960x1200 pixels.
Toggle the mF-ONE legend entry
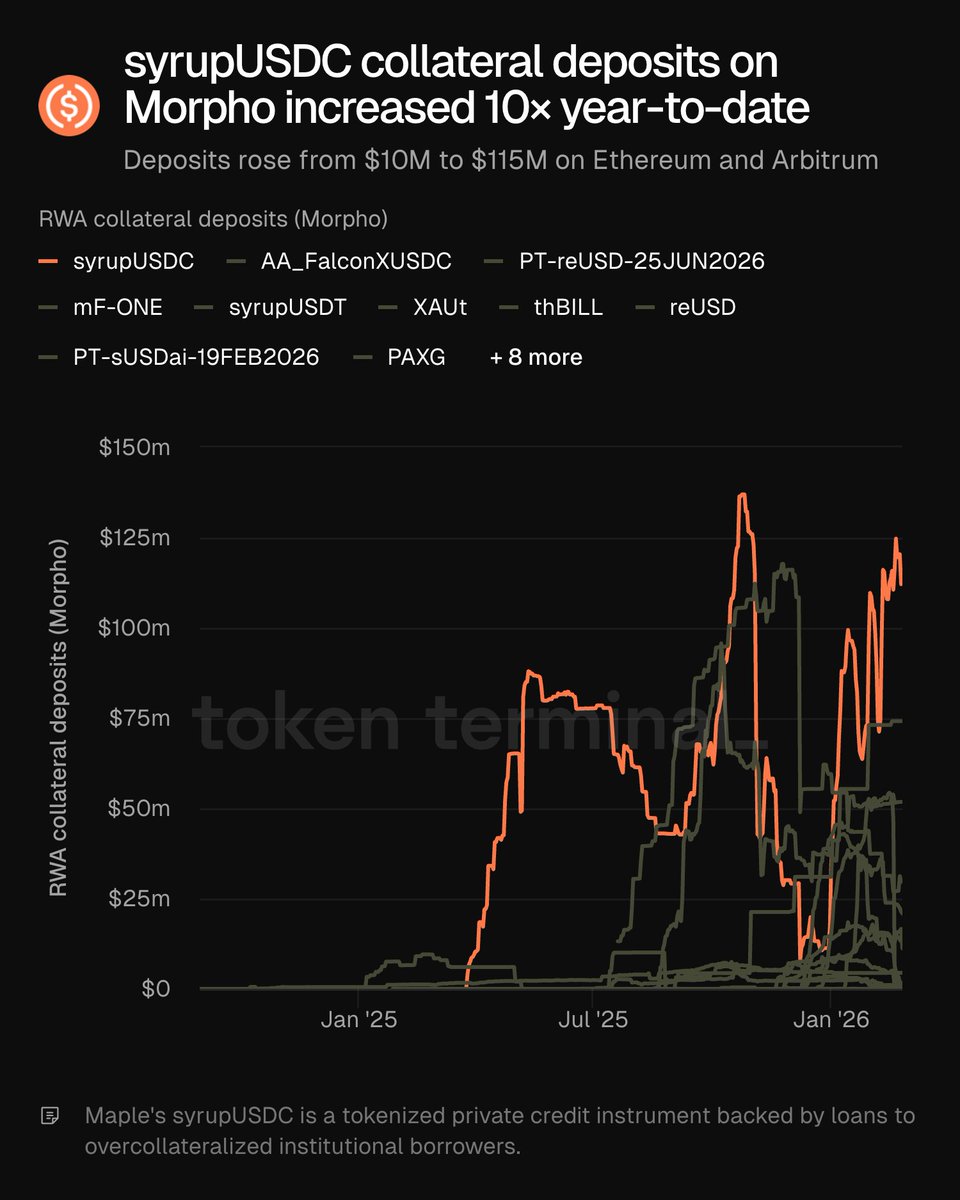click(x=117, y=308)
